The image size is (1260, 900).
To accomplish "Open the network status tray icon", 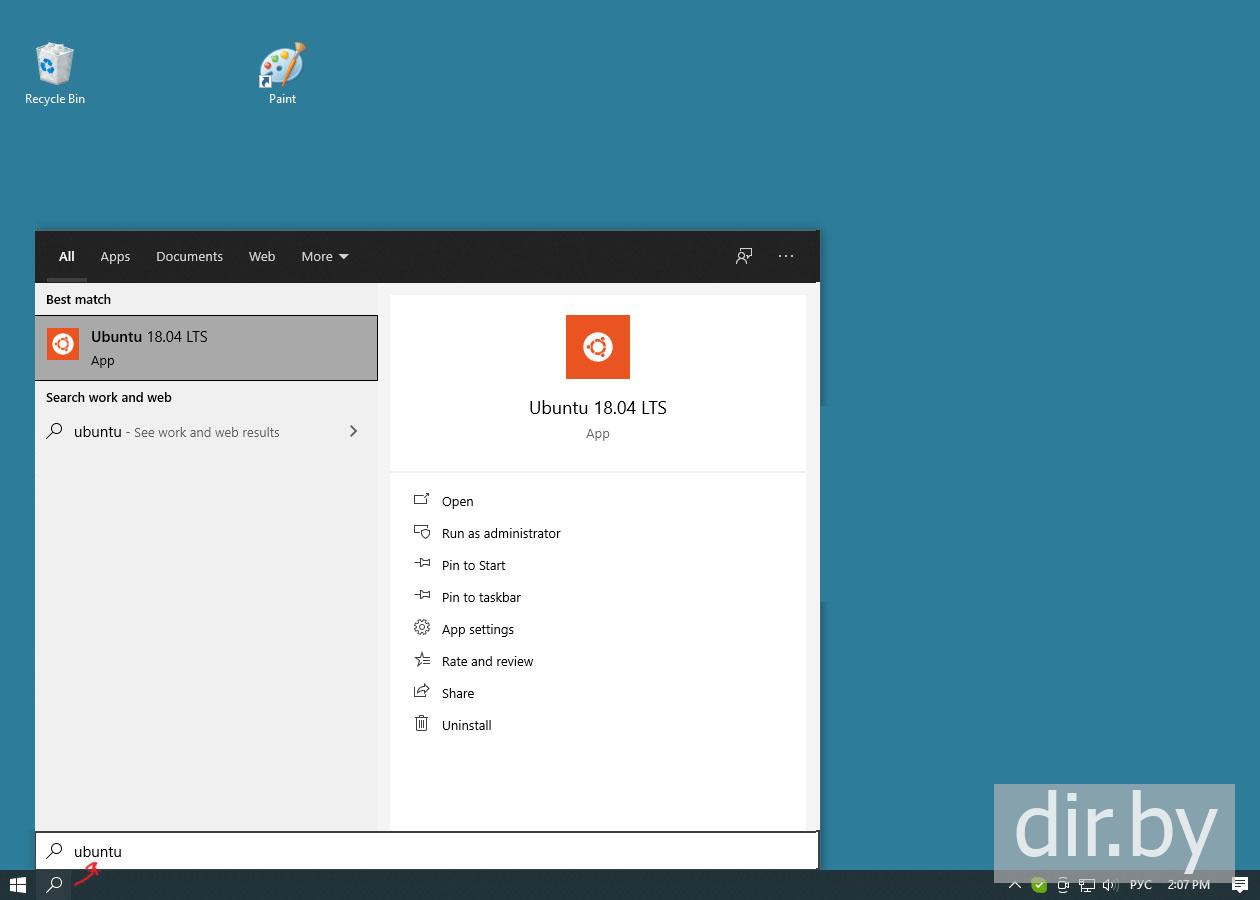I will point(1086,885).
